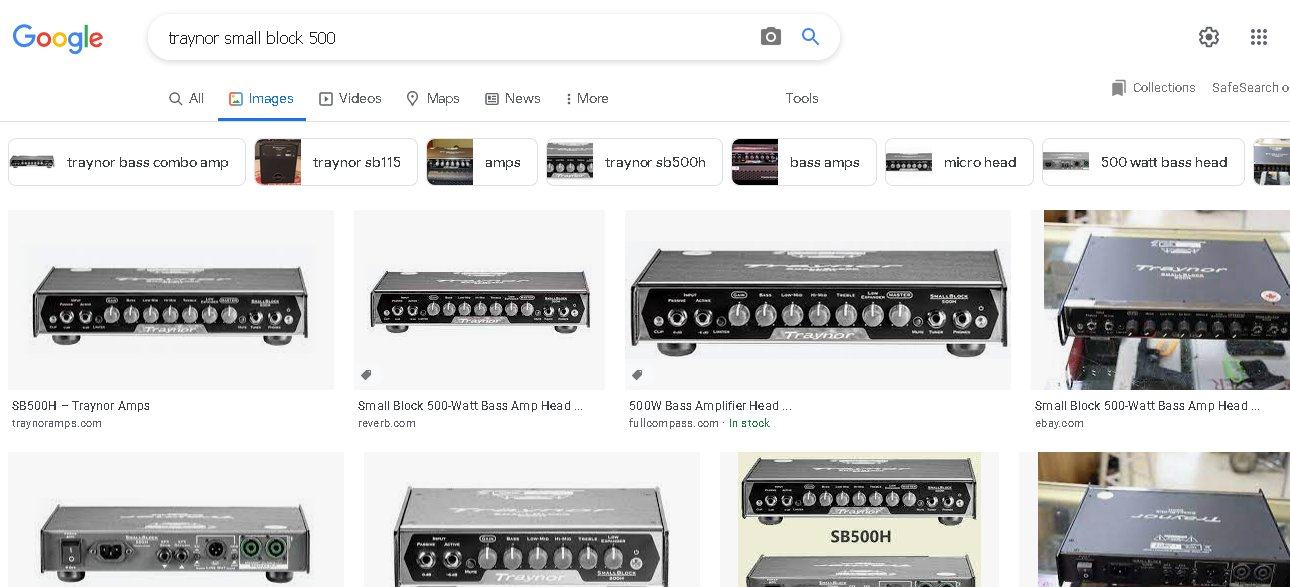Expand the More search options menu
Image resolution: width=1290 pixels, height=587 pixels.
(586, 98)
